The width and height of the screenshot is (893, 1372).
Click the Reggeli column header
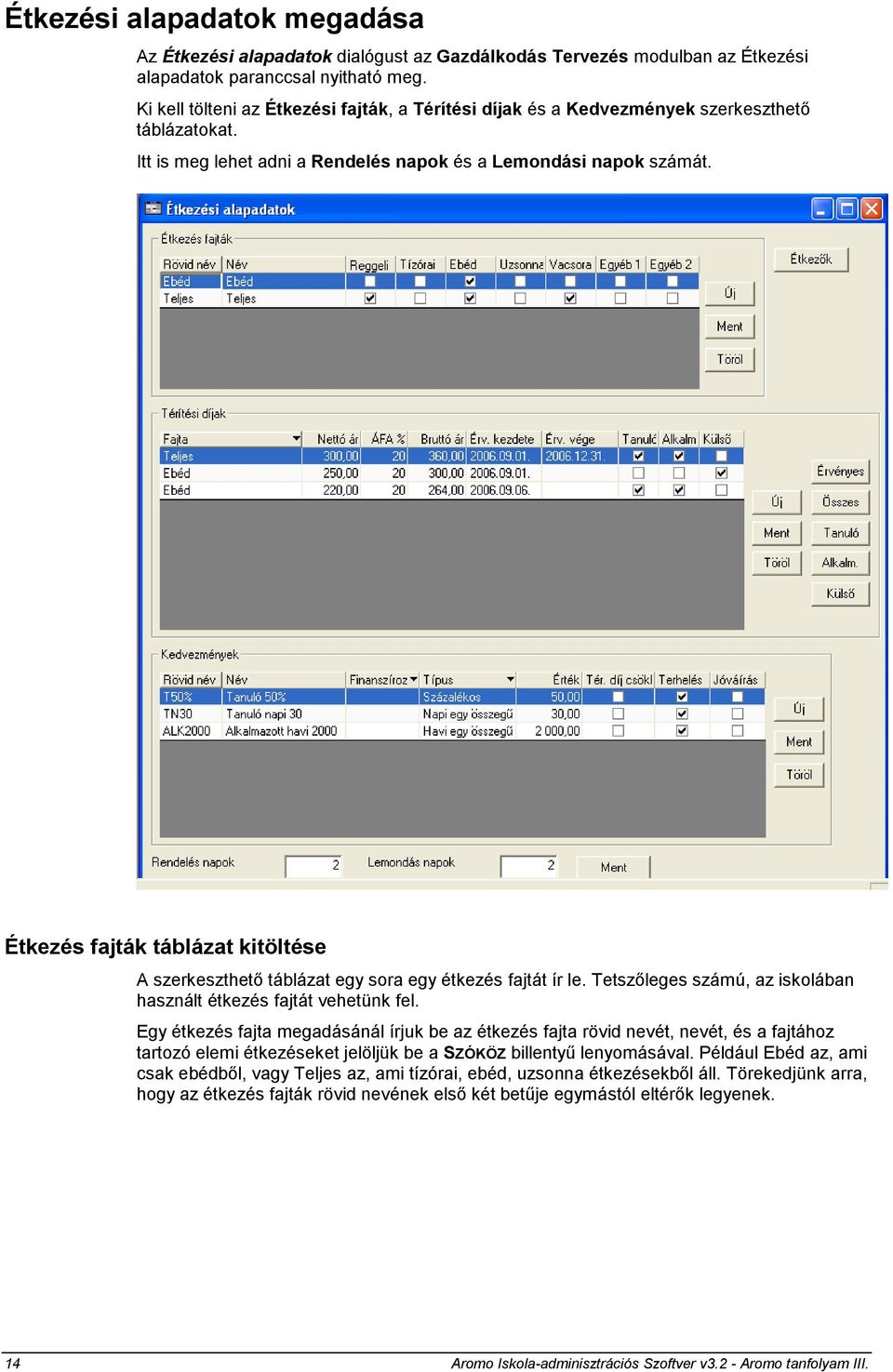(370, 264)
